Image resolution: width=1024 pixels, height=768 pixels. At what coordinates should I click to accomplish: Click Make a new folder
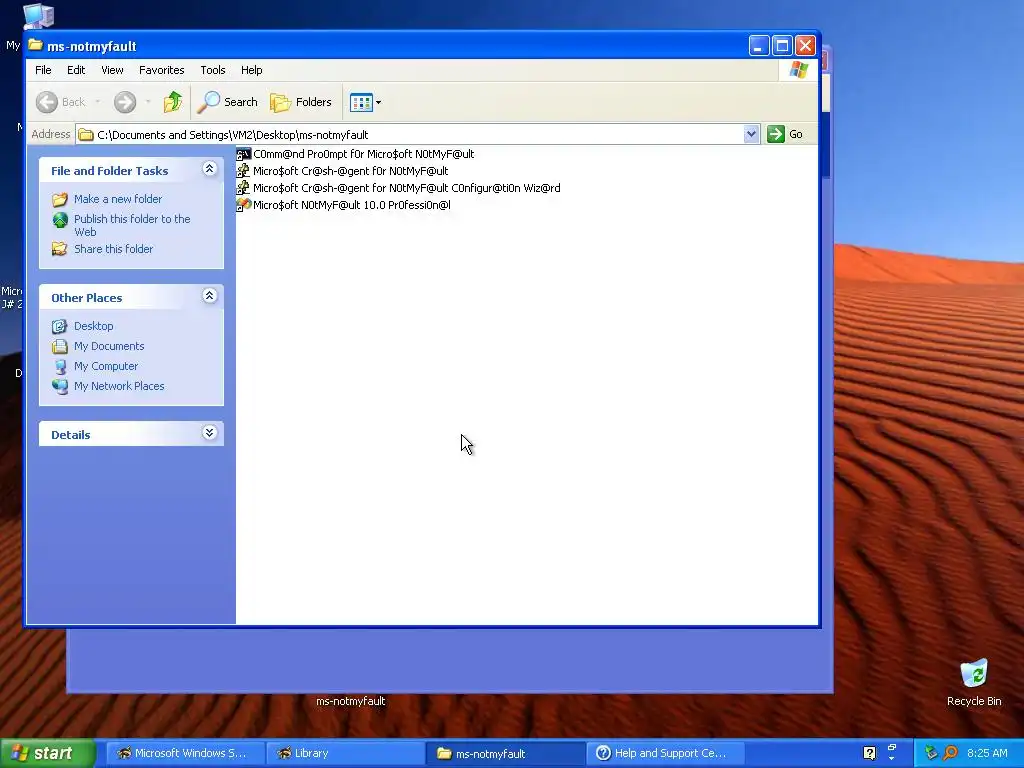tap(118, 199)
